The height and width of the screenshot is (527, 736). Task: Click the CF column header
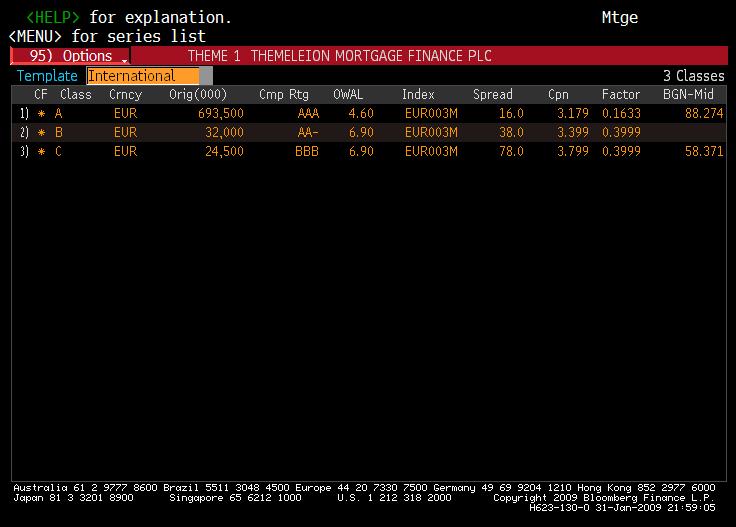(41, 94)
